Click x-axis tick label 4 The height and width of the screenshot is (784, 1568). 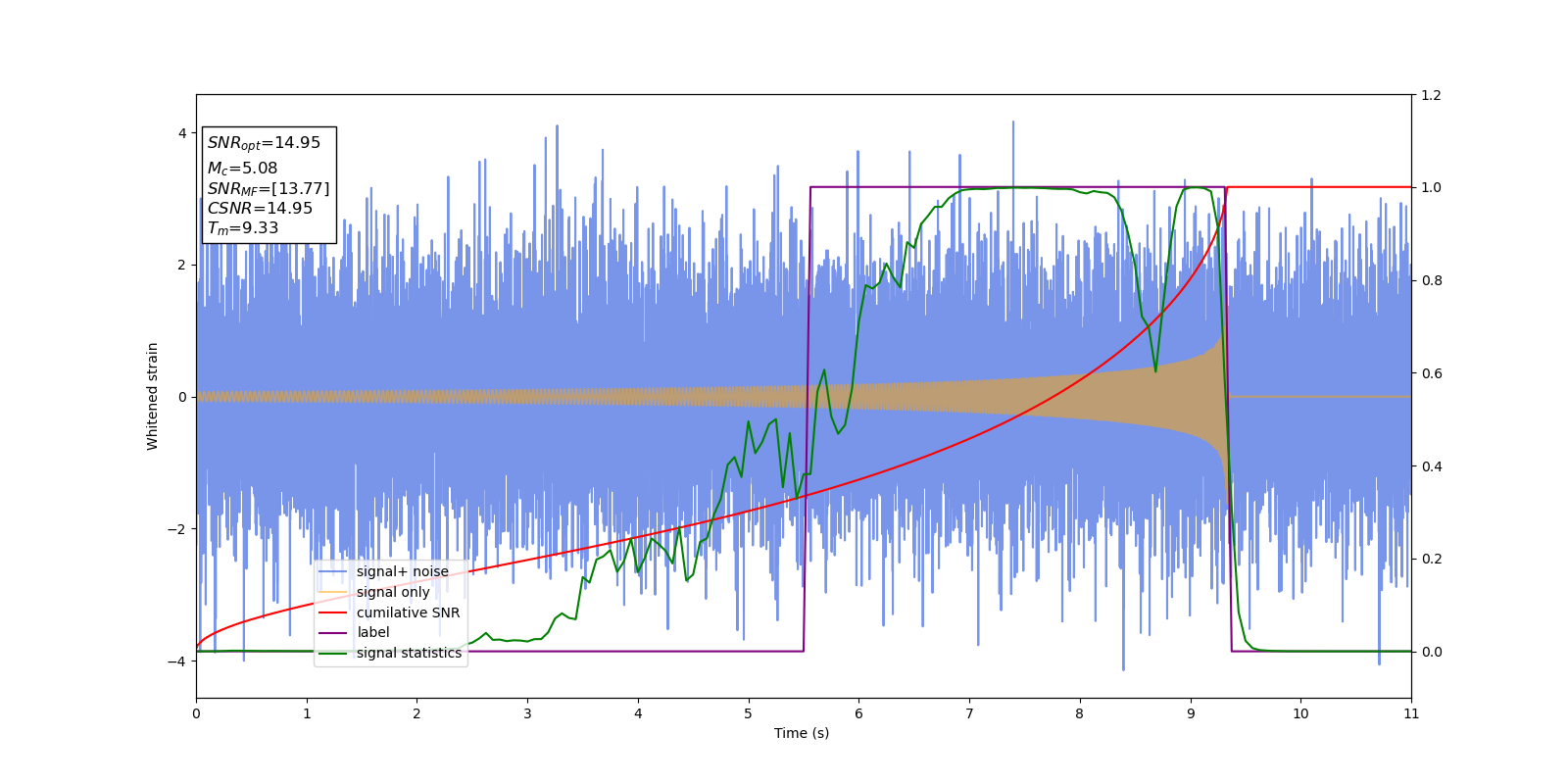click(x=638, y=713)
